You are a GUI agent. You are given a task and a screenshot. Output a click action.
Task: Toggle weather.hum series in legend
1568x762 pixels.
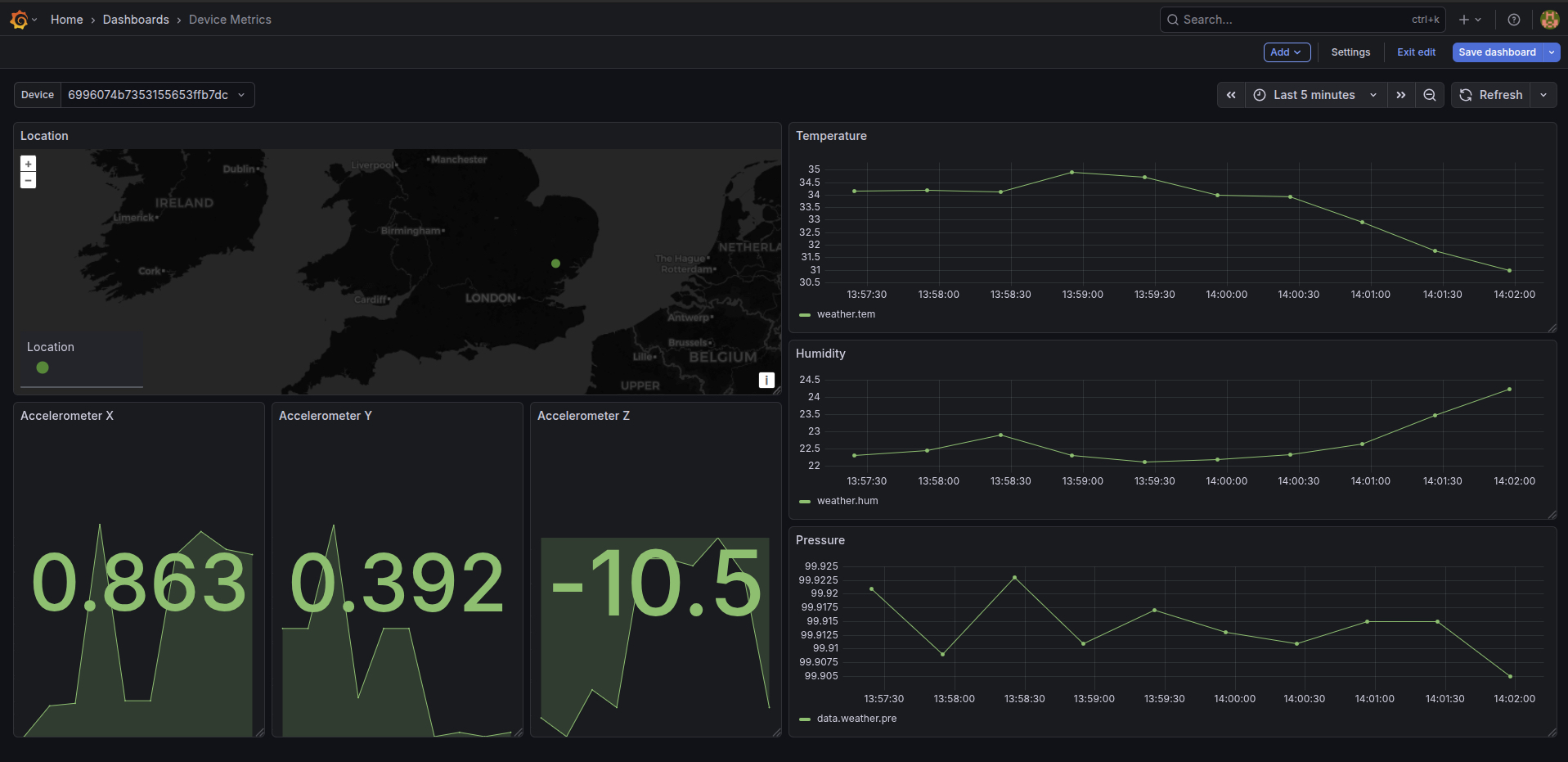coord(847,501)
